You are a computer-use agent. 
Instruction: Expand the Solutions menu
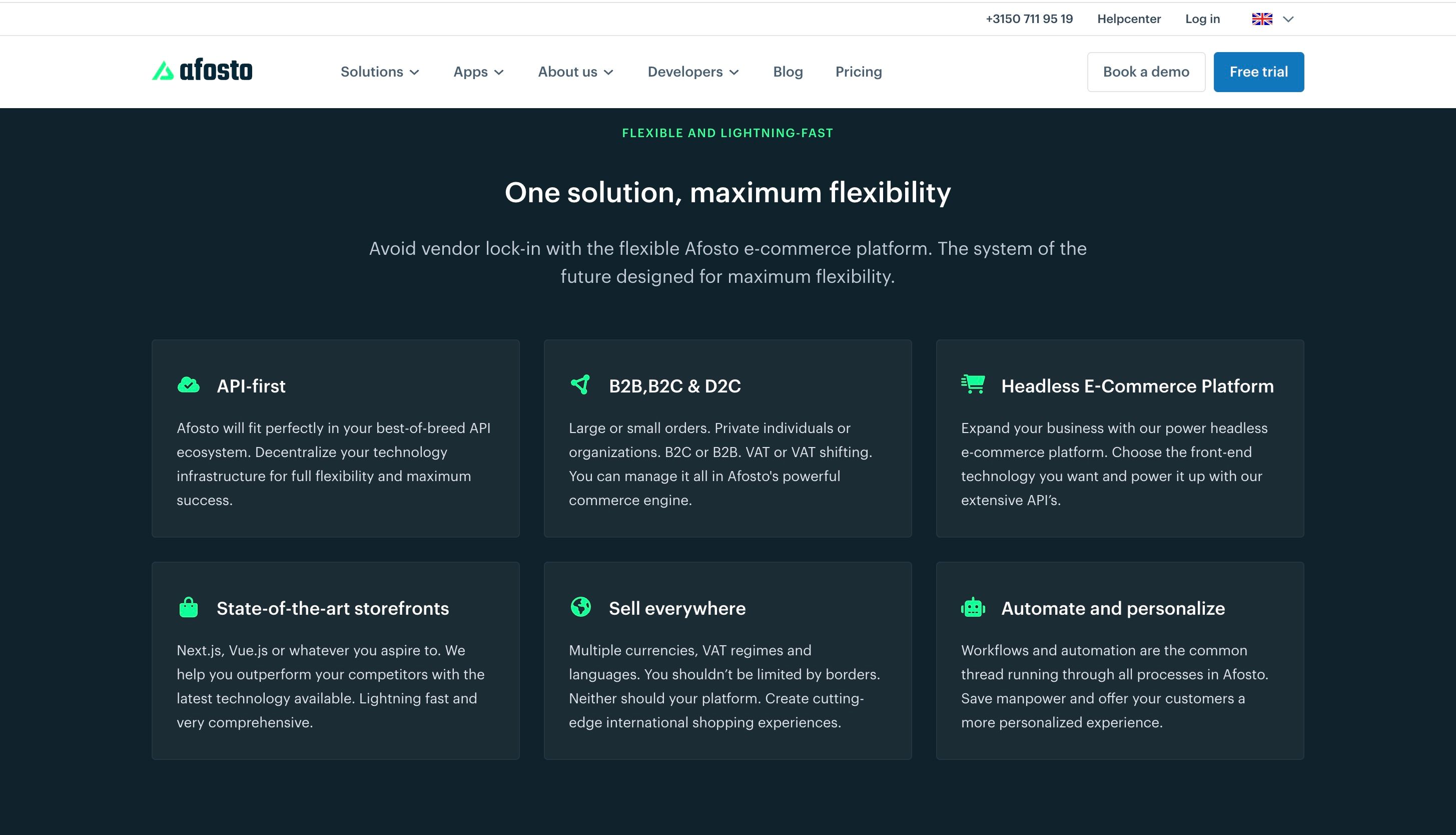(380, 72)
